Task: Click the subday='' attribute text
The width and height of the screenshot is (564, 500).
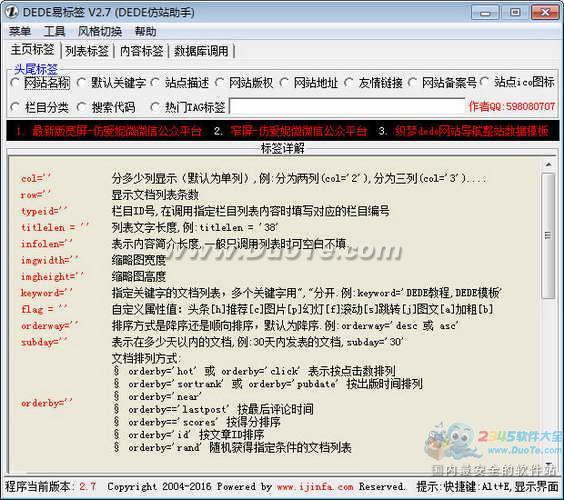Action: pyautogui.click(x=44, y=342)
